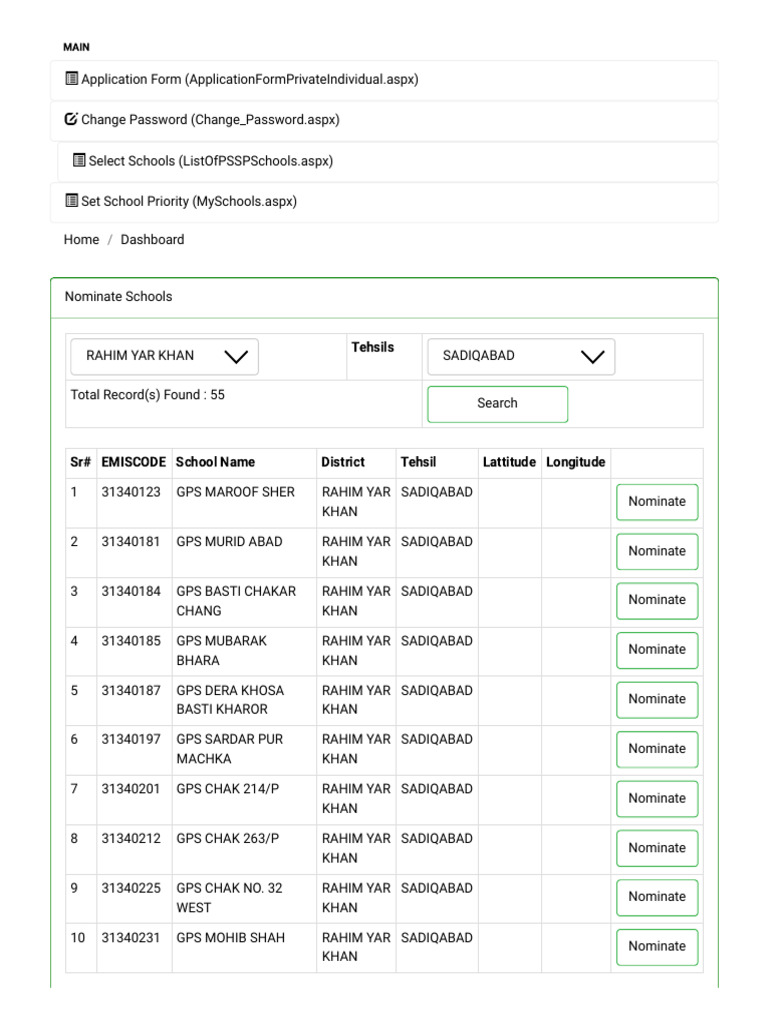Click the Tehsil column header
Viewport: 768px width, 1024px height.
[x=418, y=462]
